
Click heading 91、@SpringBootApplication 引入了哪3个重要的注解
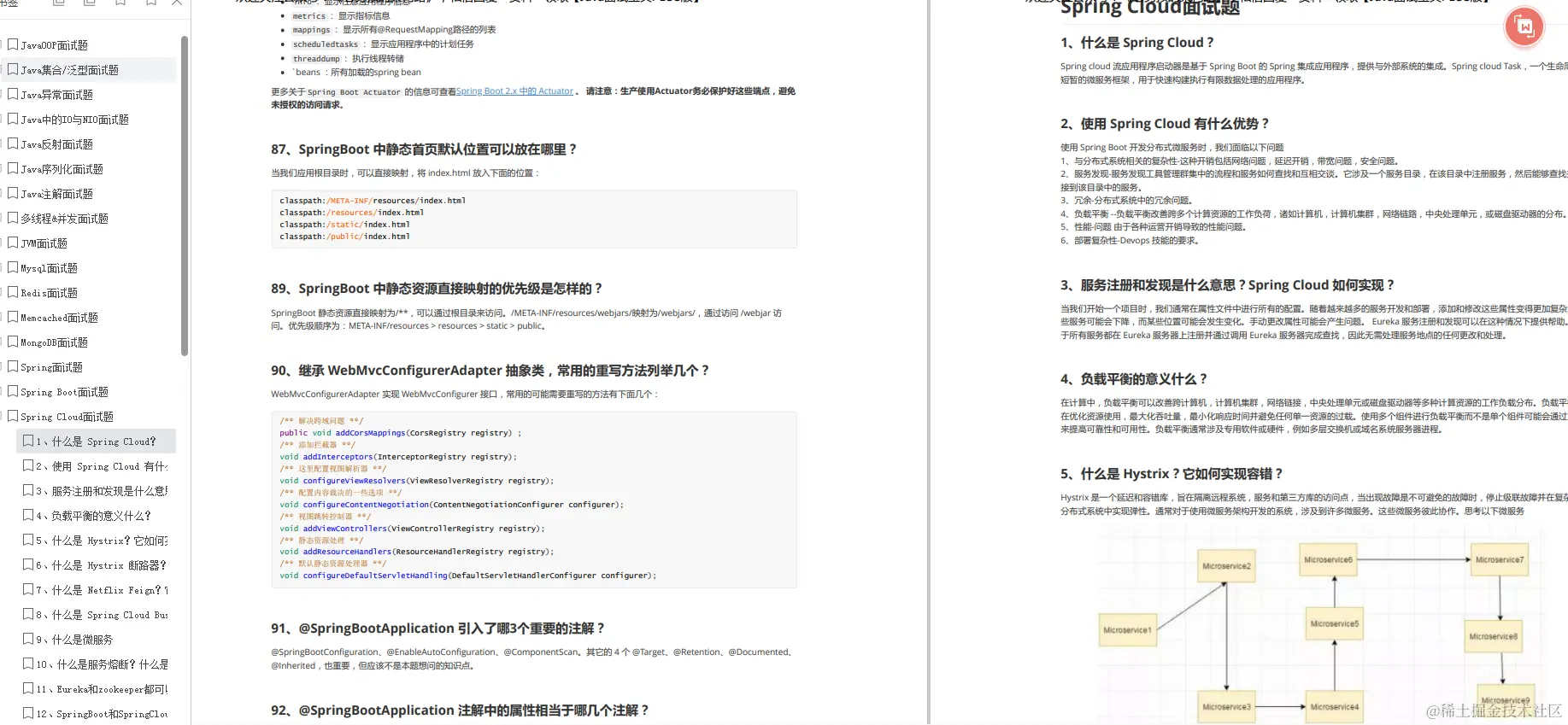point(438,629)
